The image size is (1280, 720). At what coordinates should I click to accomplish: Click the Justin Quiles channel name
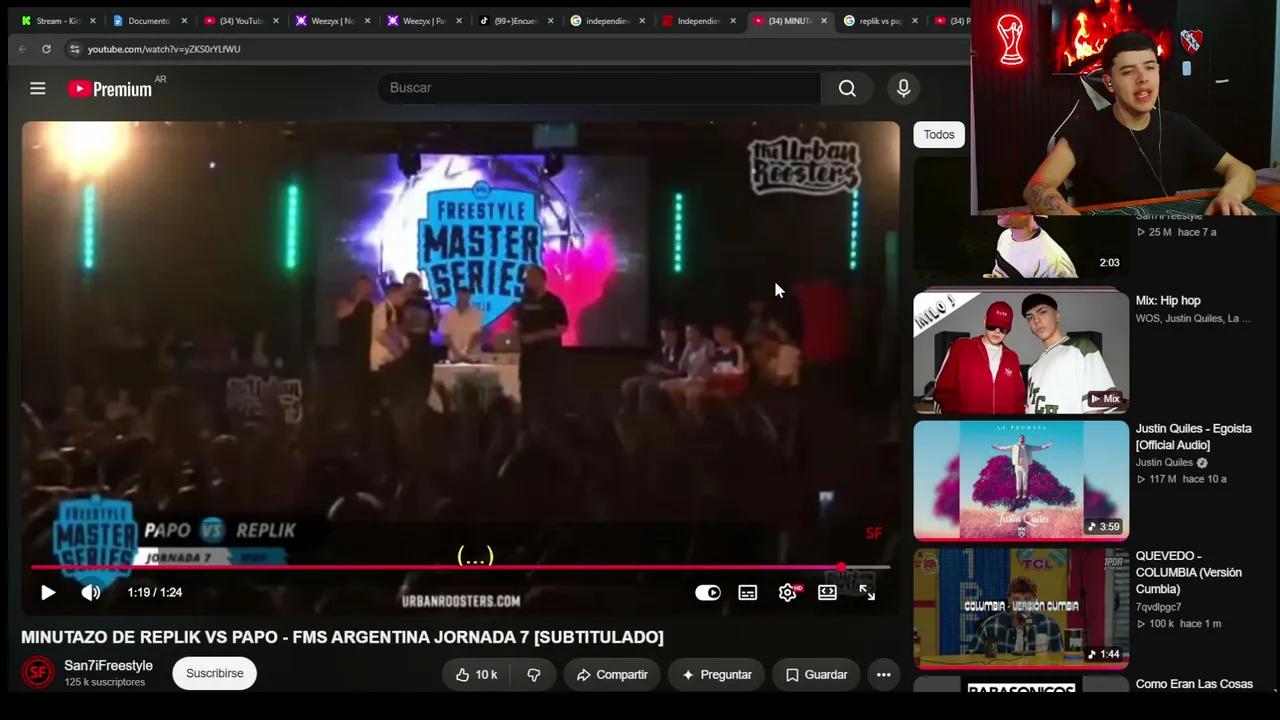(1164, 463)
